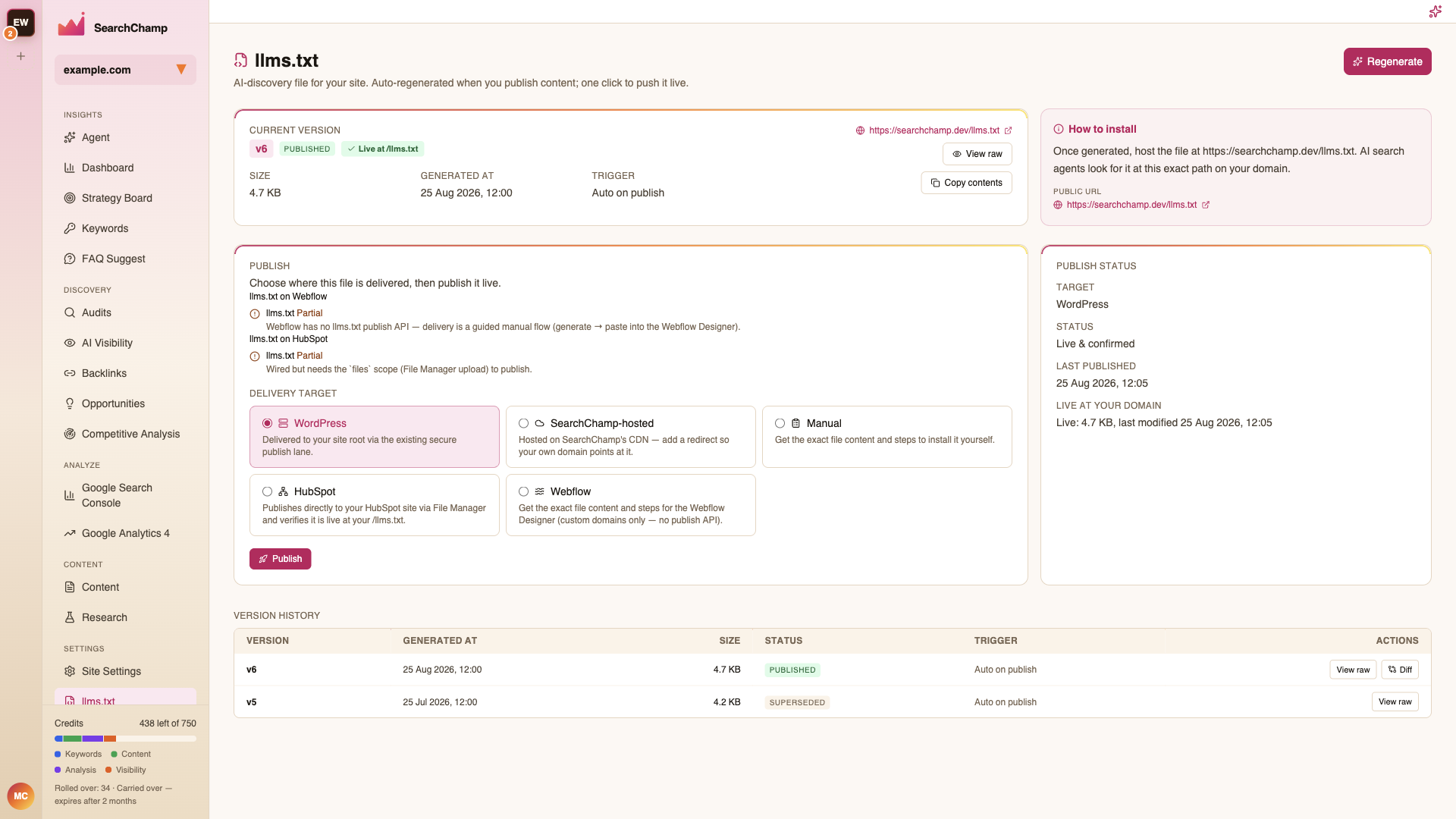Screen dimensions: 1456x819
Task: Click the Regenerate button
Action: (1387, 61)
